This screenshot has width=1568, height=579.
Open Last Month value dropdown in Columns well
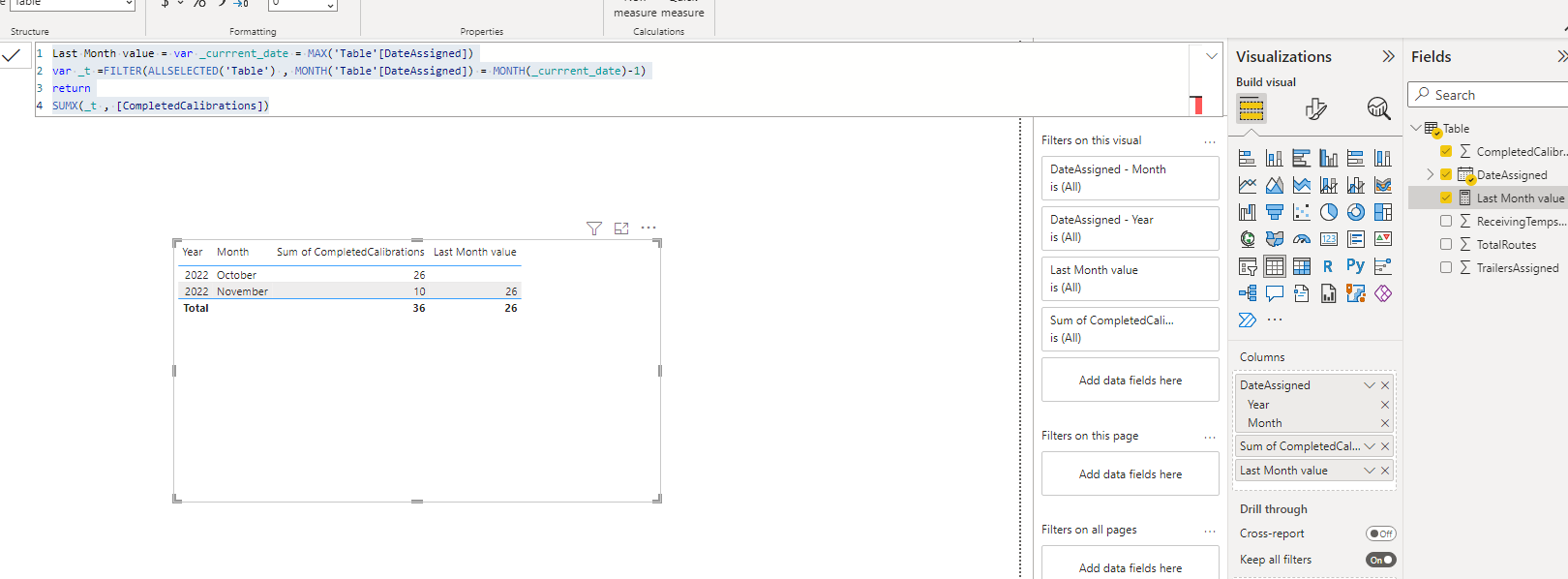tap(1370, 471)
